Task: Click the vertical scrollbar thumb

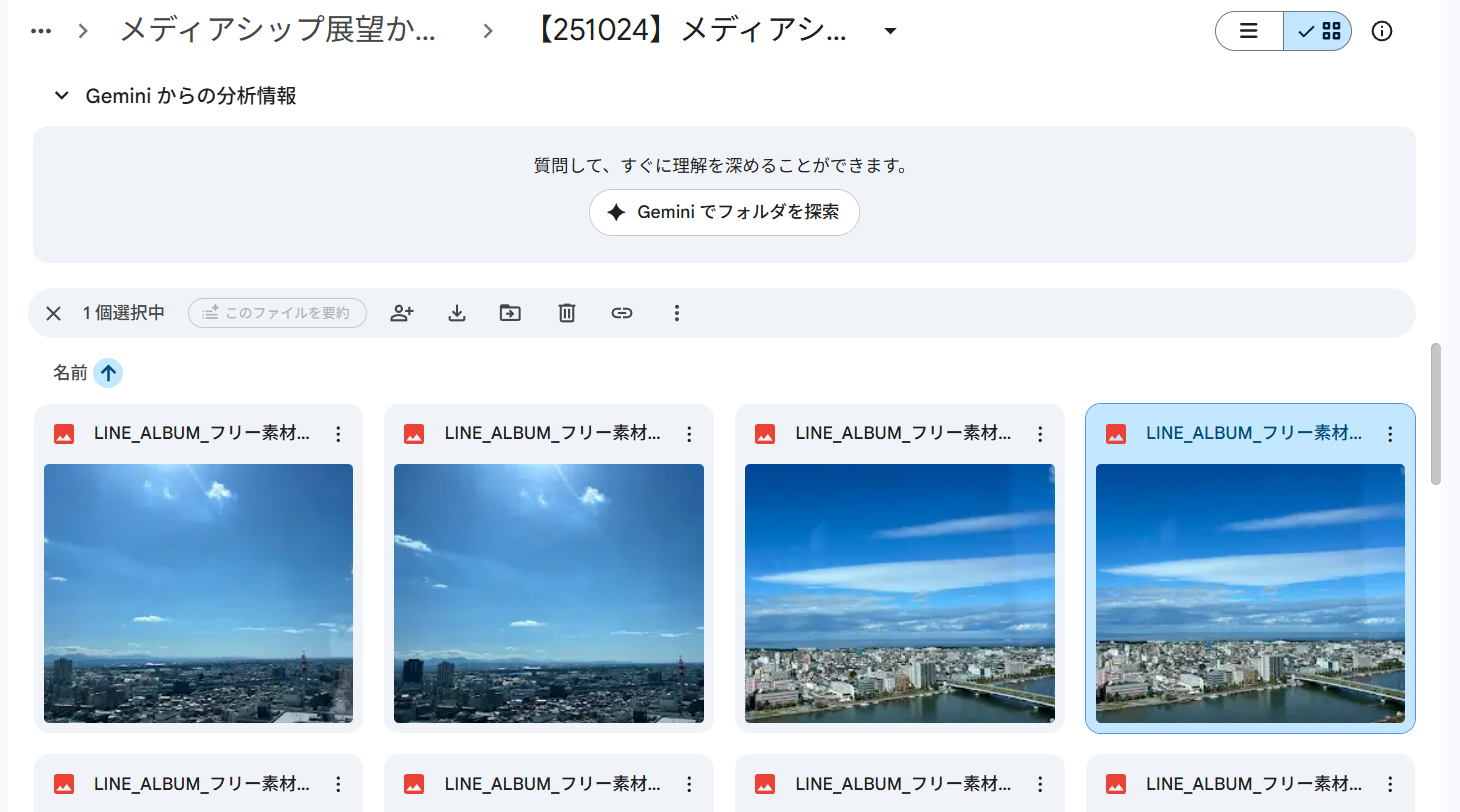Action: click(x=1436, y=413)
